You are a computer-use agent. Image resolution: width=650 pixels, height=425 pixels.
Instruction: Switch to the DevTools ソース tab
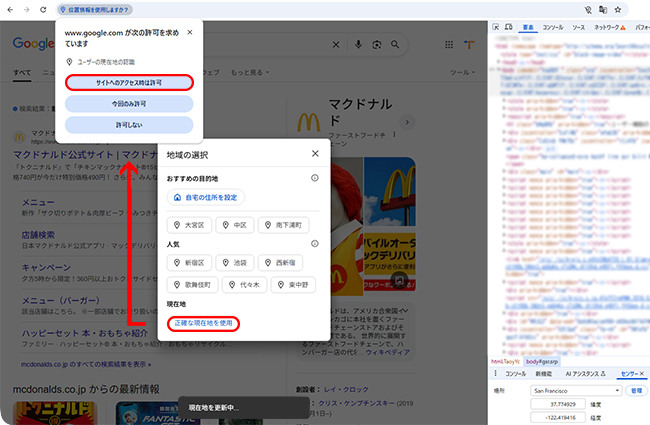pyautogui.click(x=578, y=27)
